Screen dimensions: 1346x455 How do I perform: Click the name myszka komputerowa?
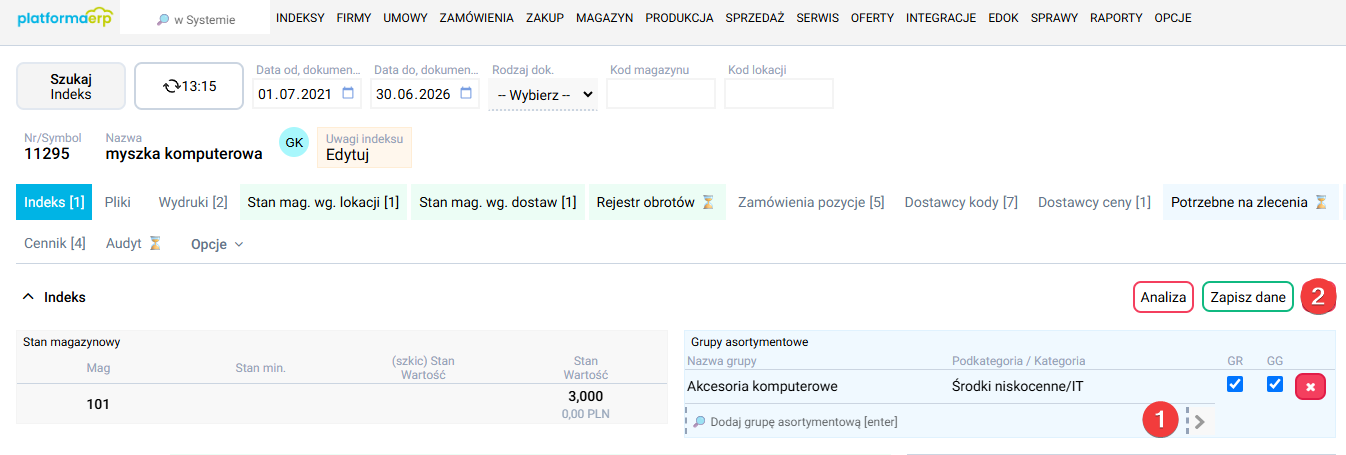(184, 154)
